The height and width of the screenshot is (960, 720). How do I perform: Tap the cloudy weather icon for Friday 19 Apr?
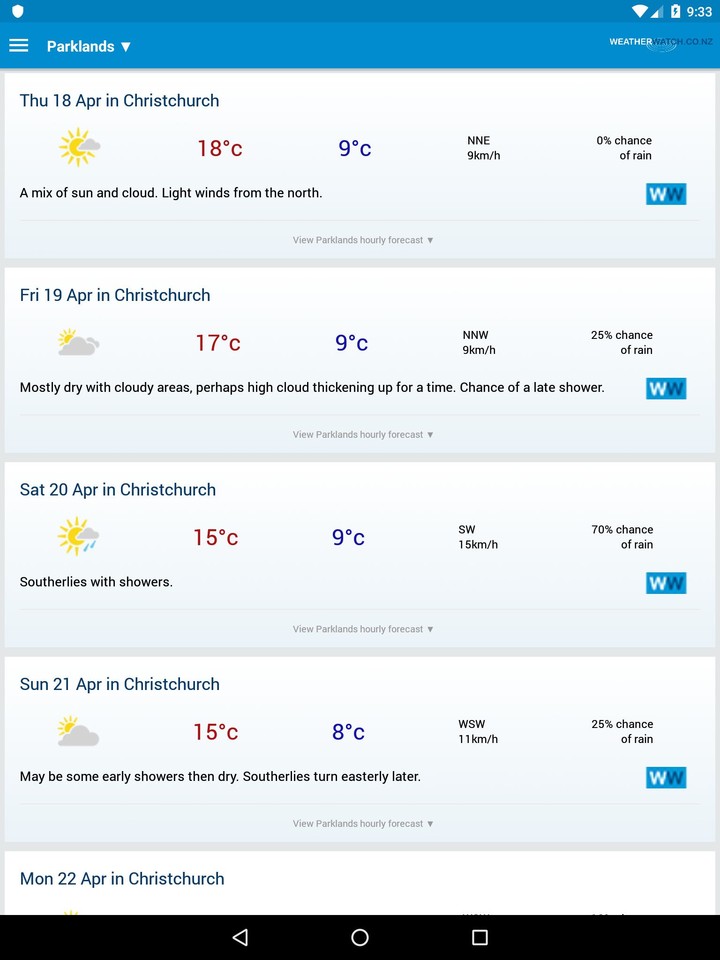point(79,342)
